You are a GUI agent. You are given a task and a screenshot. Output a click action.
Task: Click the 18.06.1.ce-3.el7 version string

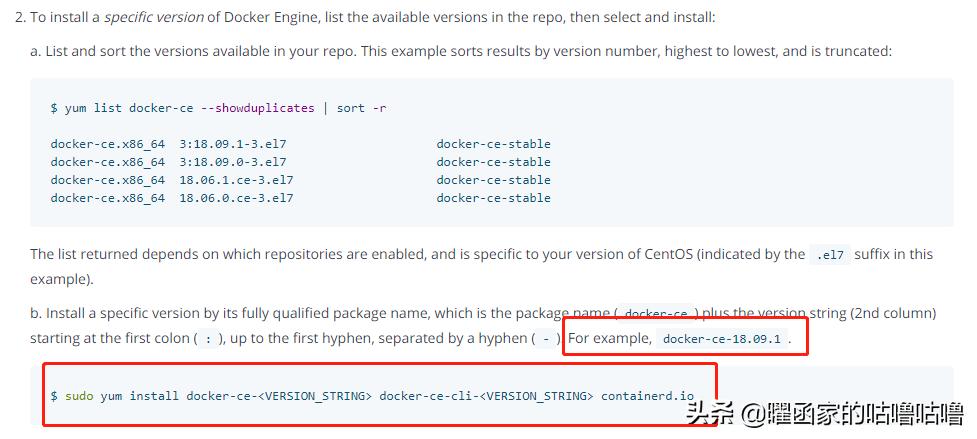click(x=236, y=180)
